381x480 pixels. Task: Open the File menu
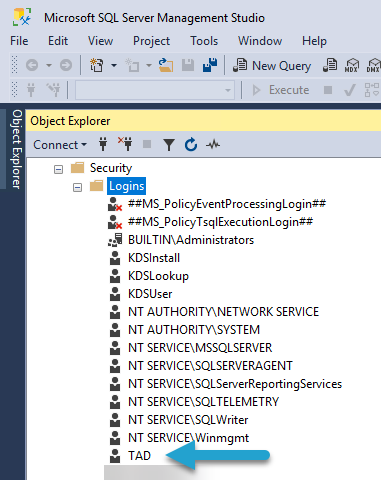click(19, 41)
